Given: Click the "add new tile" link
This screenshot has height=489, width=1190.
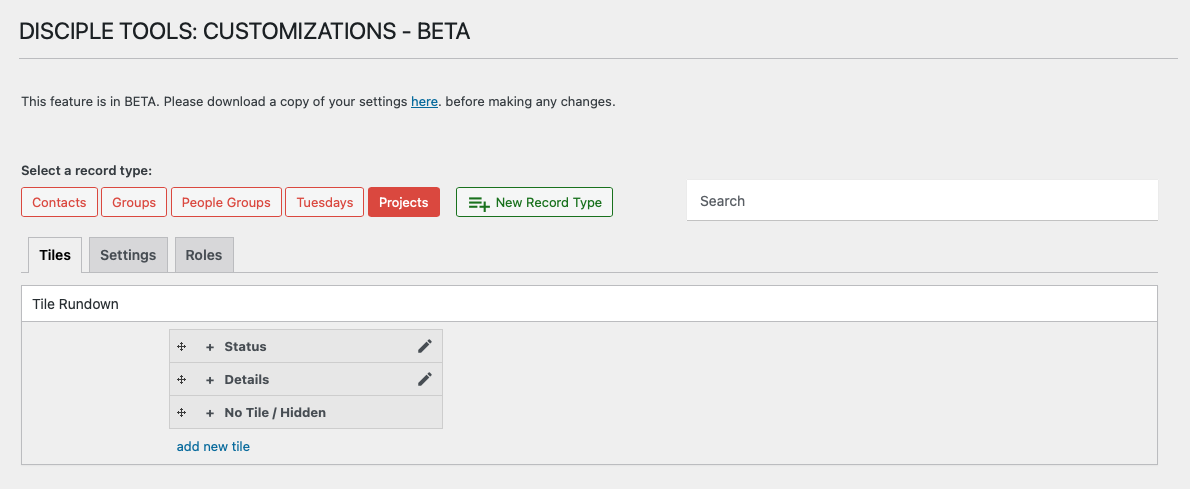Looking at the screenshot, I should (x=213, y=447).
